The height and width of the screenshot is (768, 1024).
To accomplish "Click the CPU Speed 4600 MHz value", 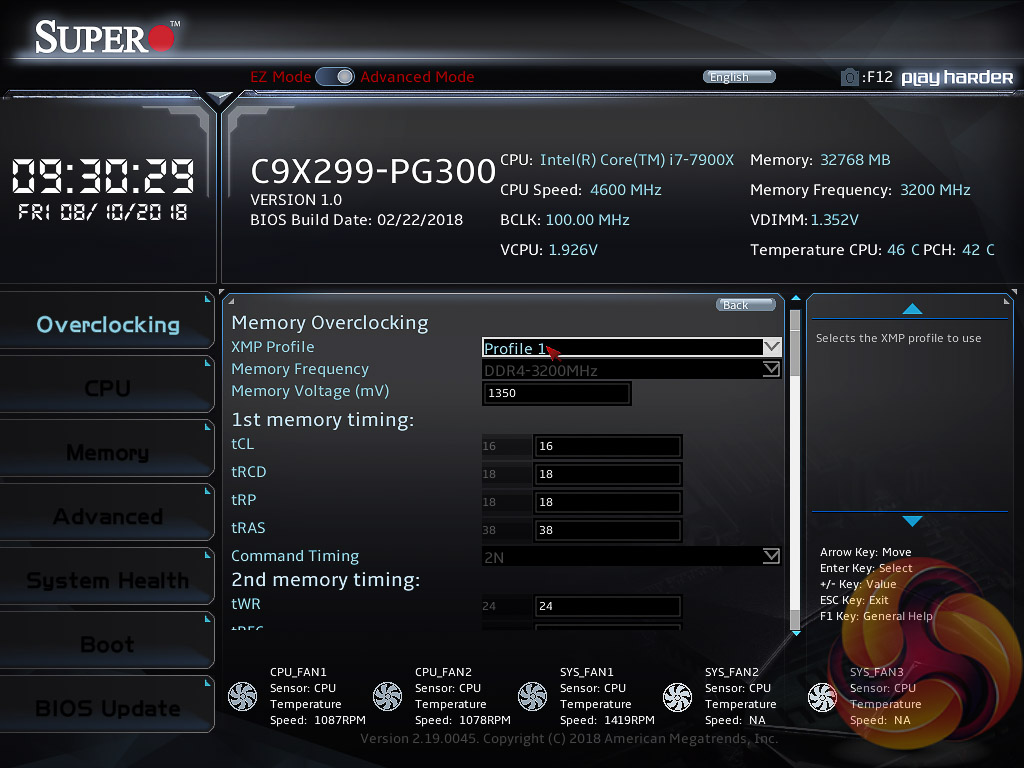I will (x=626, y=190).
